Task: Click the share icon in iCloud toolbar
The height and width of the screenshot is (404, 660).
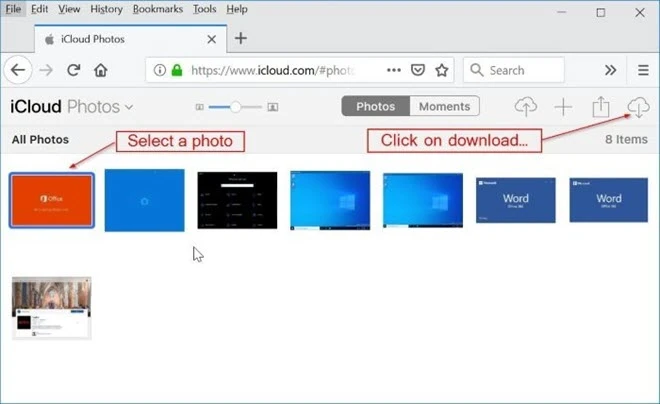Action: click(600, 106)
